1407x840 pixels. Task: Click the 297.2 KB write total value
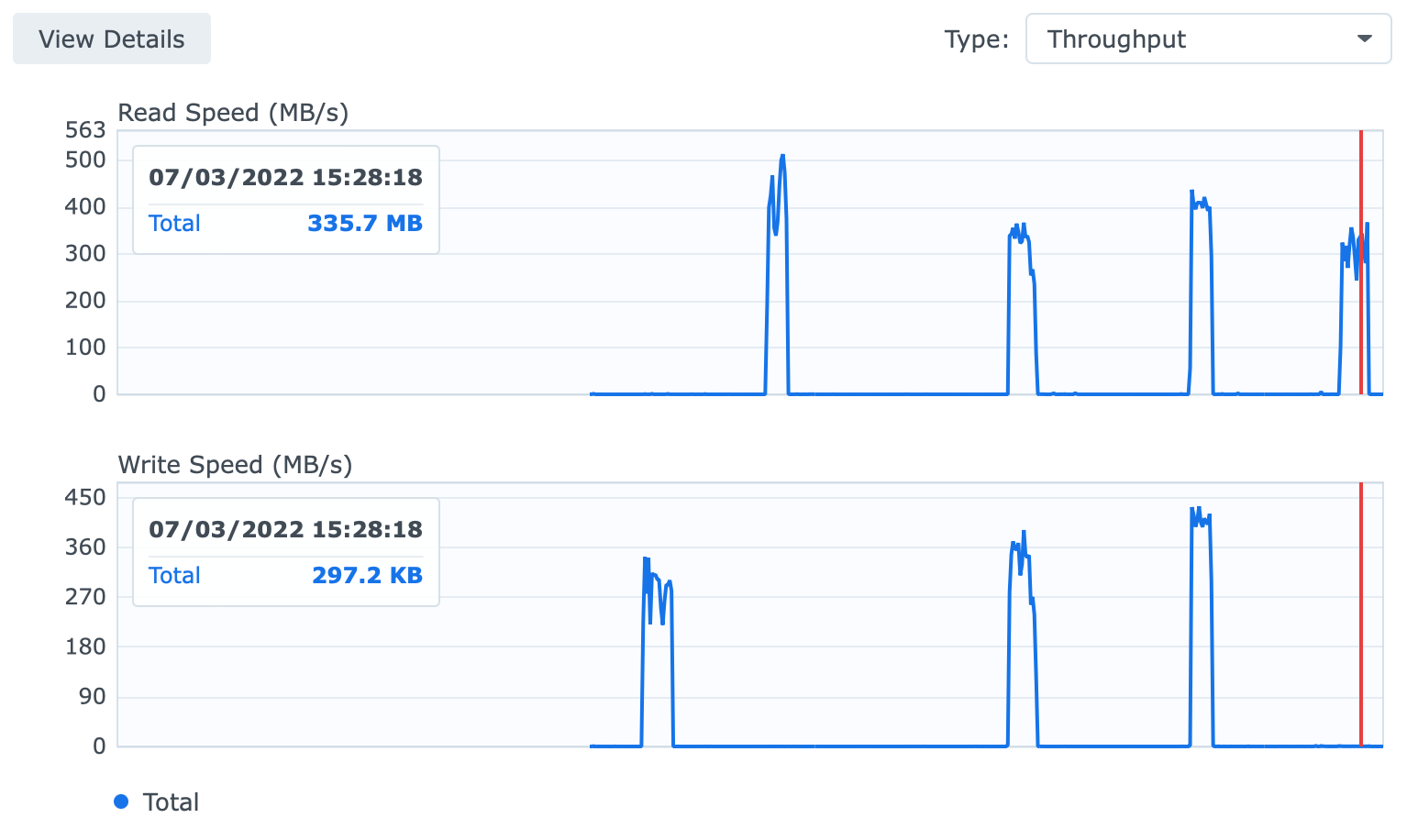367,576
